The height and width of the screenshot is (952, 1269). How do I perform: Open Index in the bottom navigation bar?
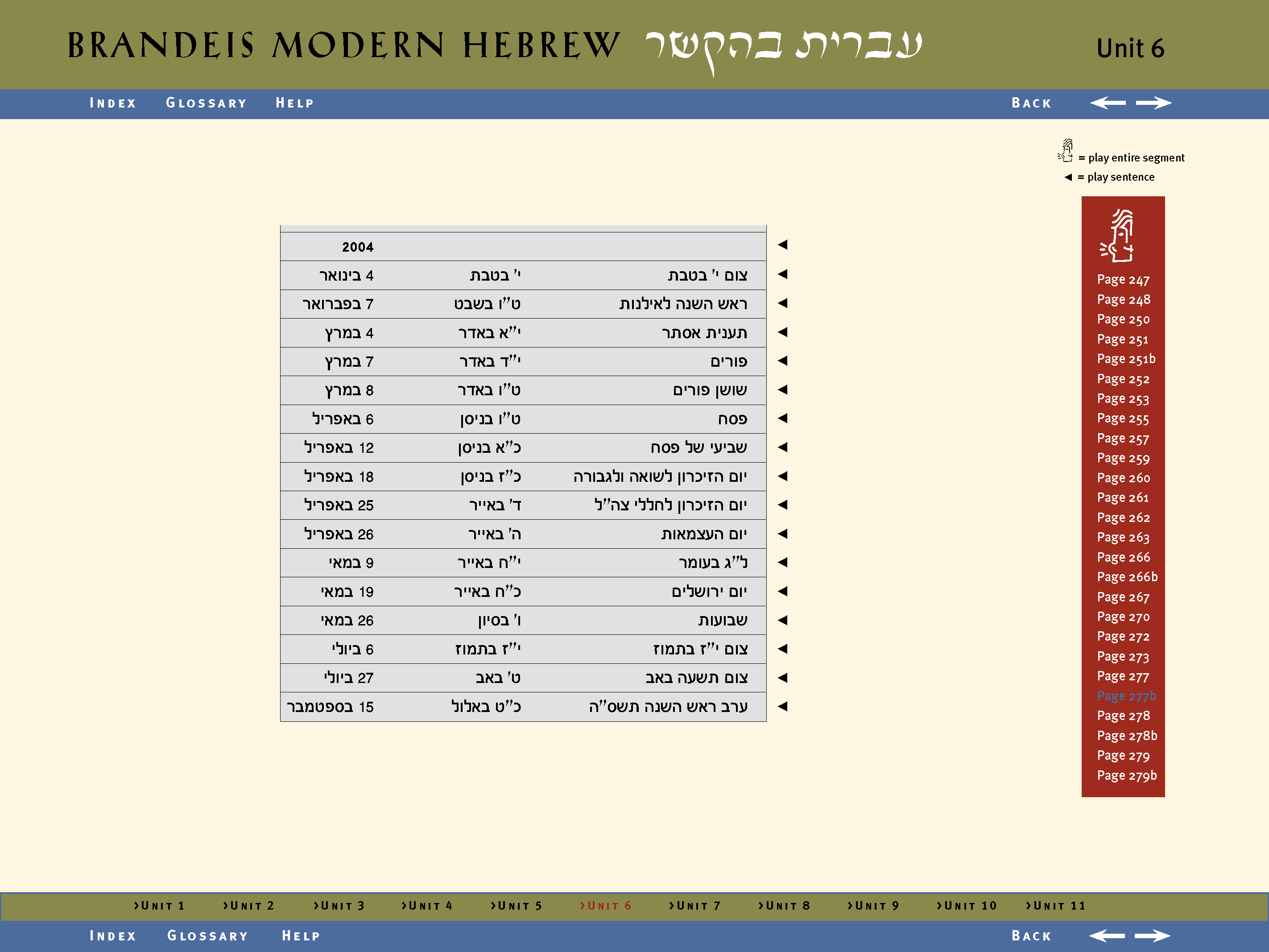(113, 936)
